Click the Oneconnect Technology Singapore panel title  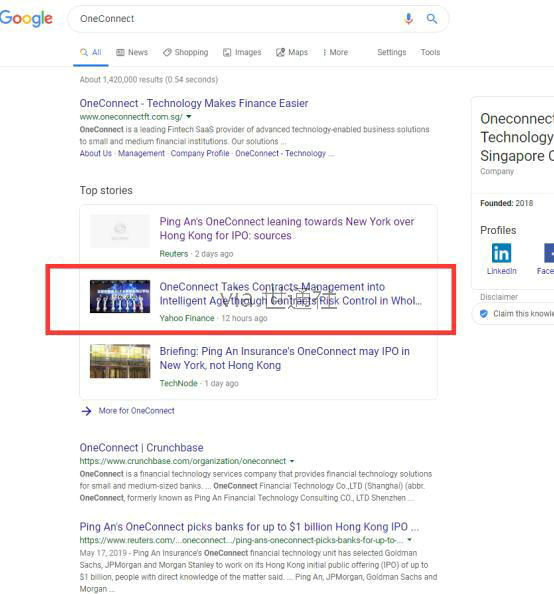point(517,137)
